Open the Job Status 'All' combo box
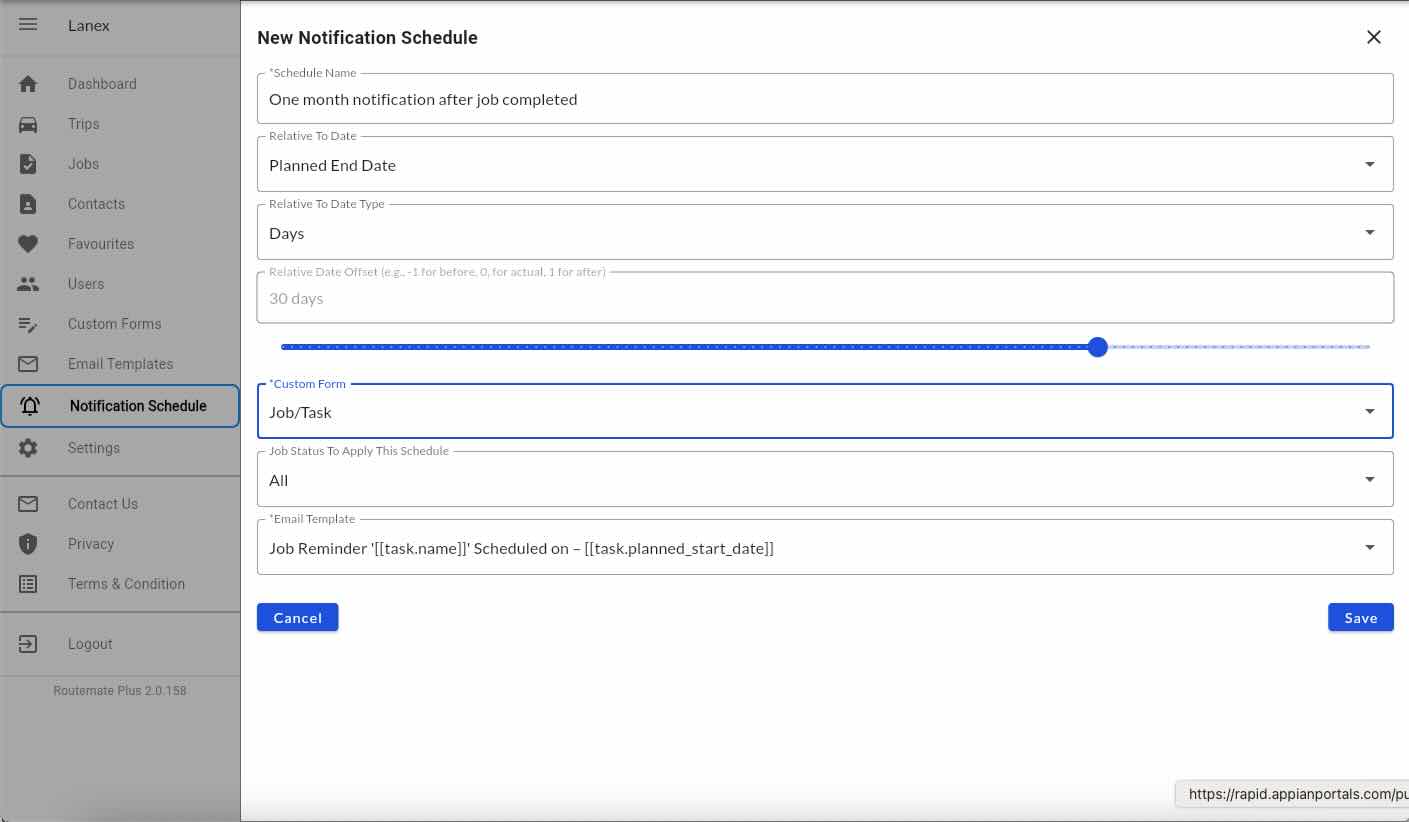 [x=825, y=479]
